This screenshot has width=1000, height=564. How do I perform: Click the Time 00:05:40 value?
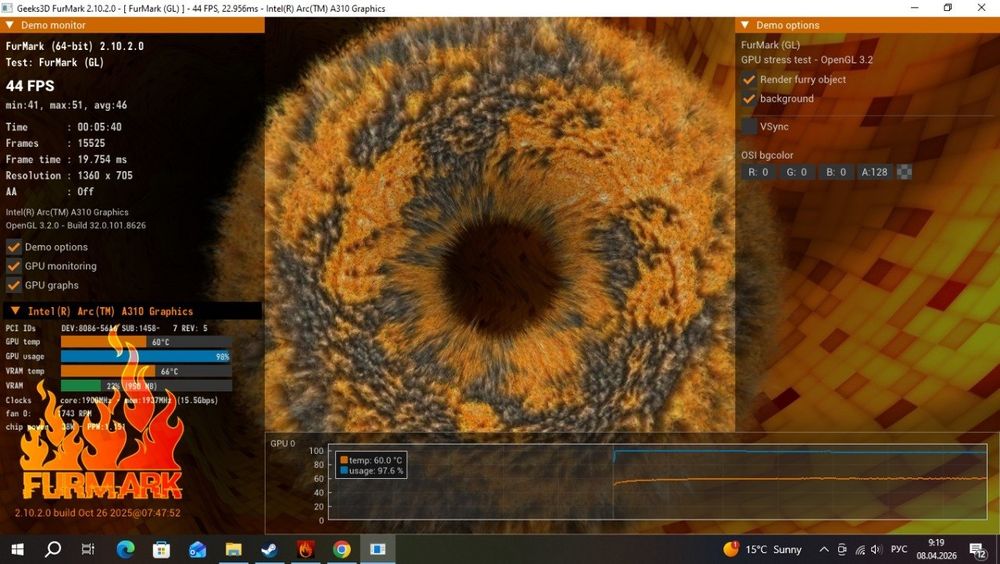99,127
